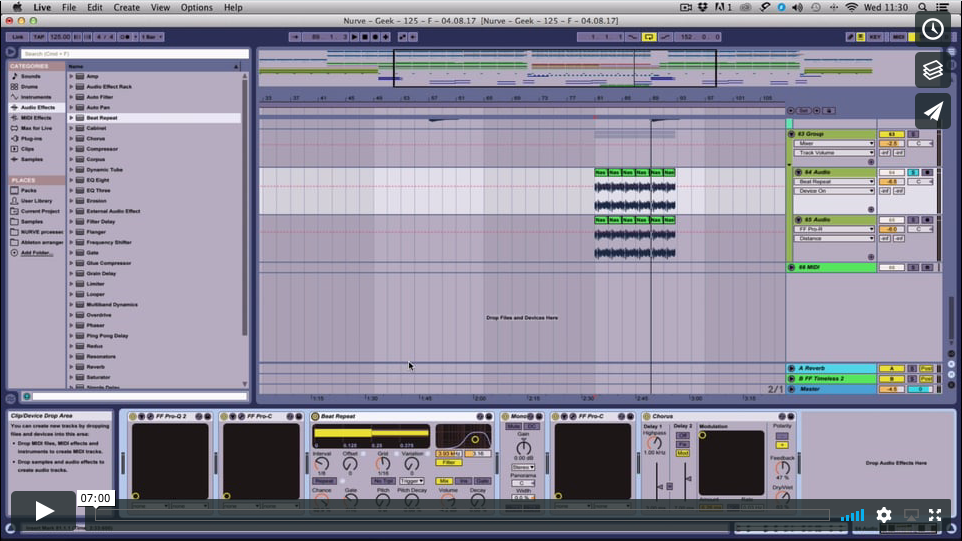962x541 pixels.
Task: Click the Link button in control bar
Action: (x=17, y=37)
